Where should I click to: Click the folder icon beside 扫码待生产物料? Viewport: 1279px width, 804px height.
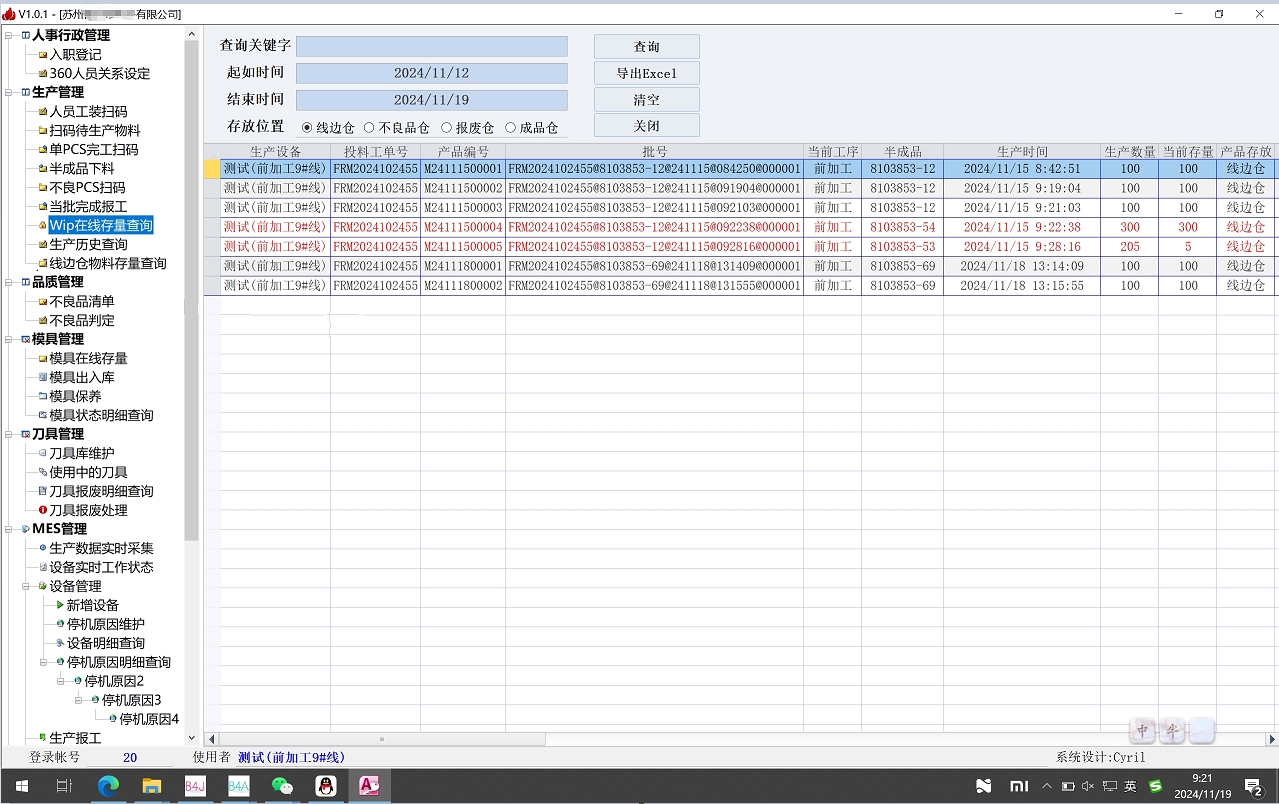point(43,131)
